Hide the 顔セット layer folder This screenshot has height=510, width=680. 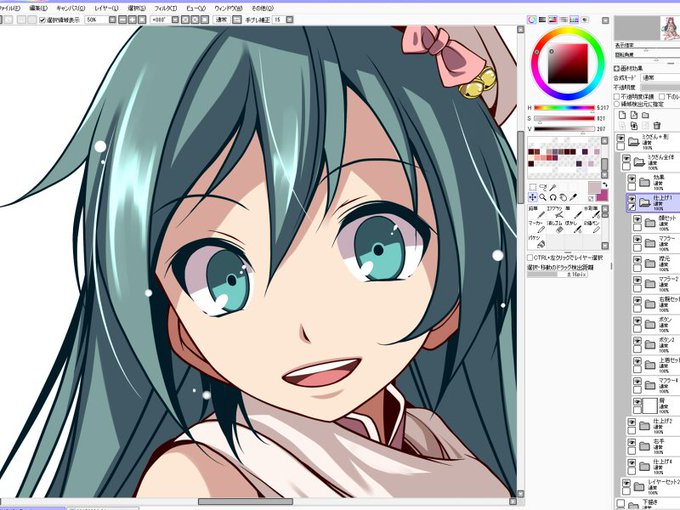(637, 219)
